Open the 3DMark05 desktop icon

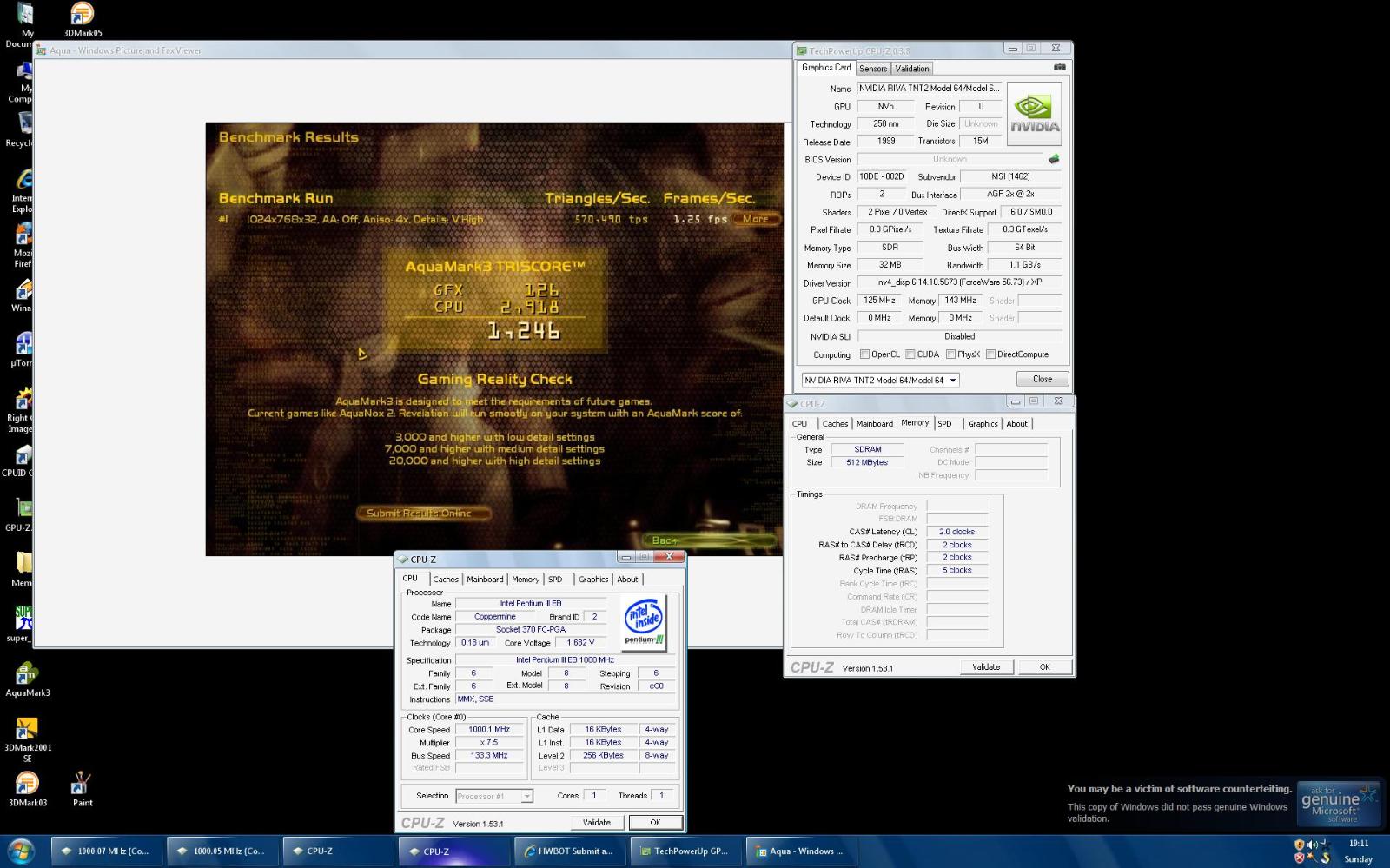pyautogui.click(x=82, y=19)
